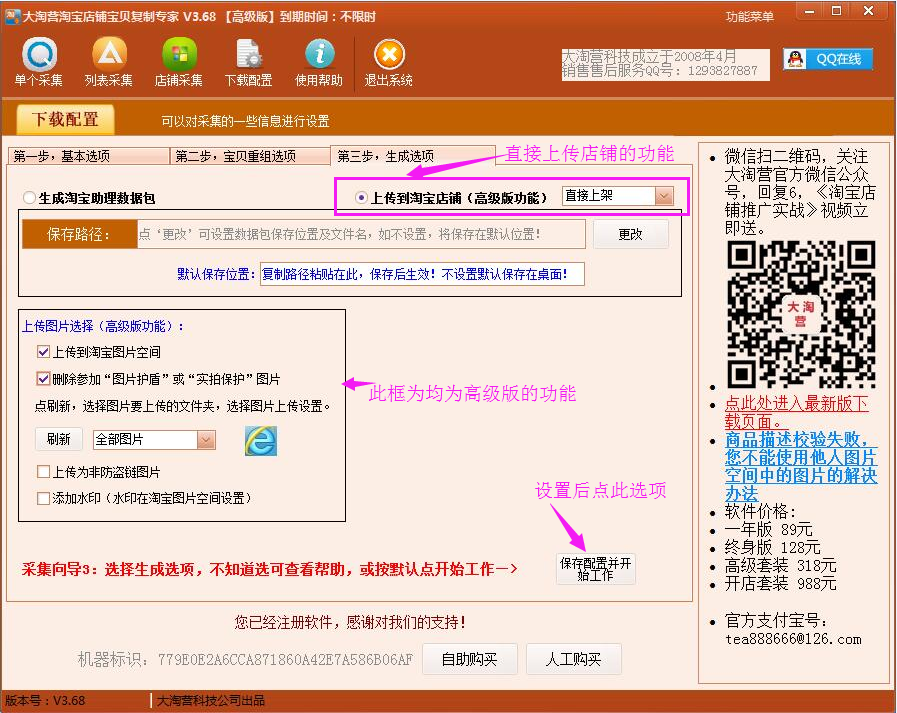Image resolution: width=897 pixels, height=713 pixels.
Task: Open 店铺采集 shop collection tool
Action: coord(178,62)
